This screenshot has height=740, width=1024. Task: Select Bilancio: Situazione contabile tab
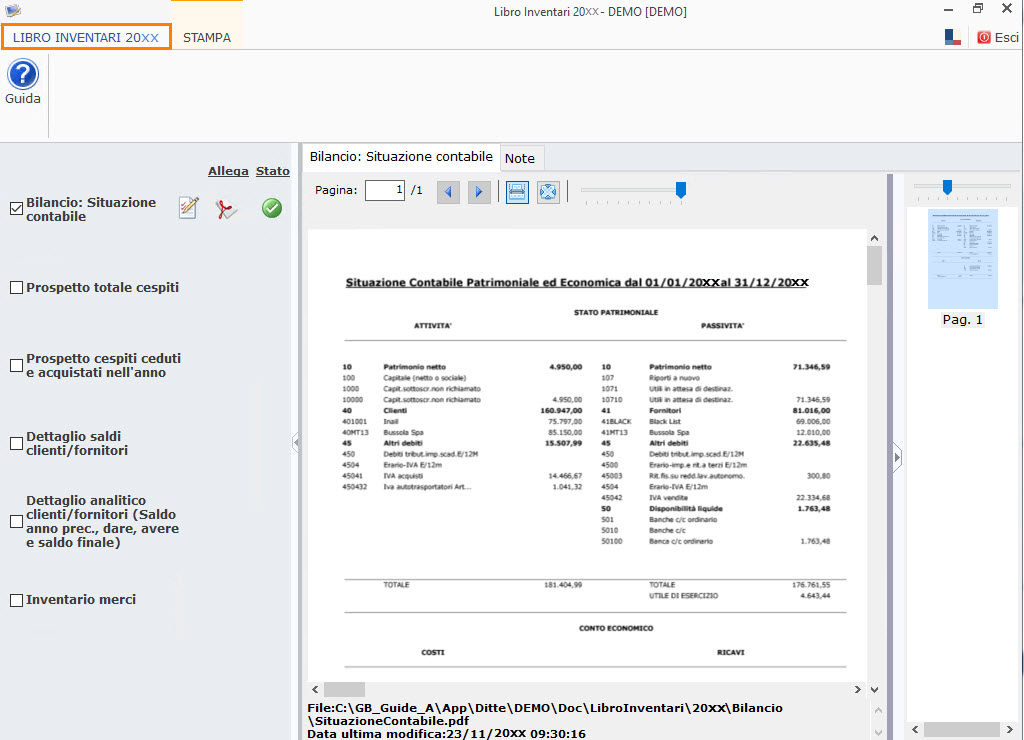(401, 157)
